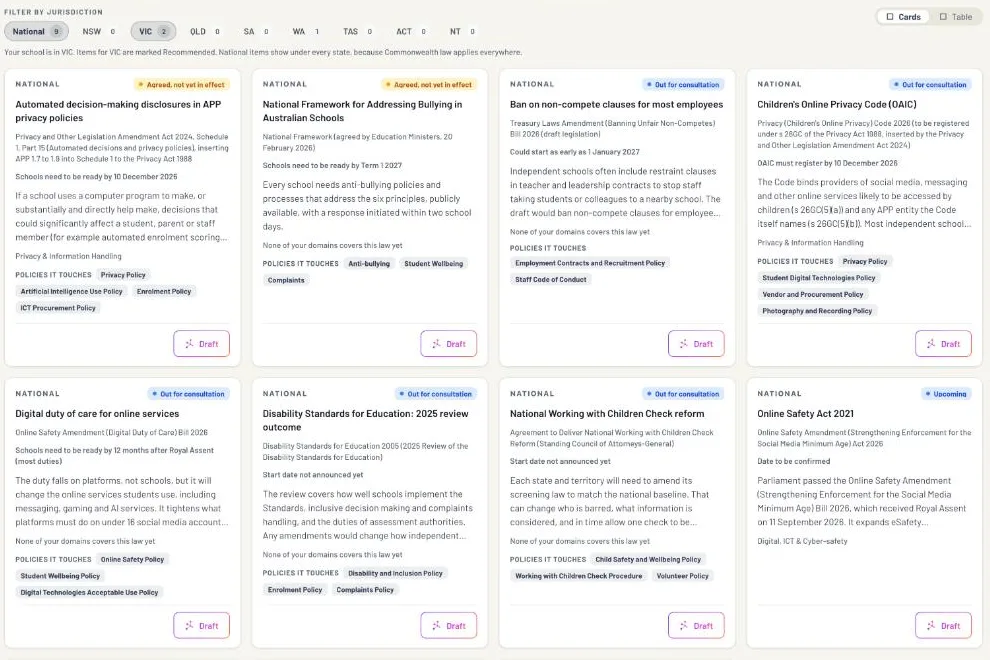990x660 pixels.
Task: Filter by TAS jurisdiction
Action: 357,32
